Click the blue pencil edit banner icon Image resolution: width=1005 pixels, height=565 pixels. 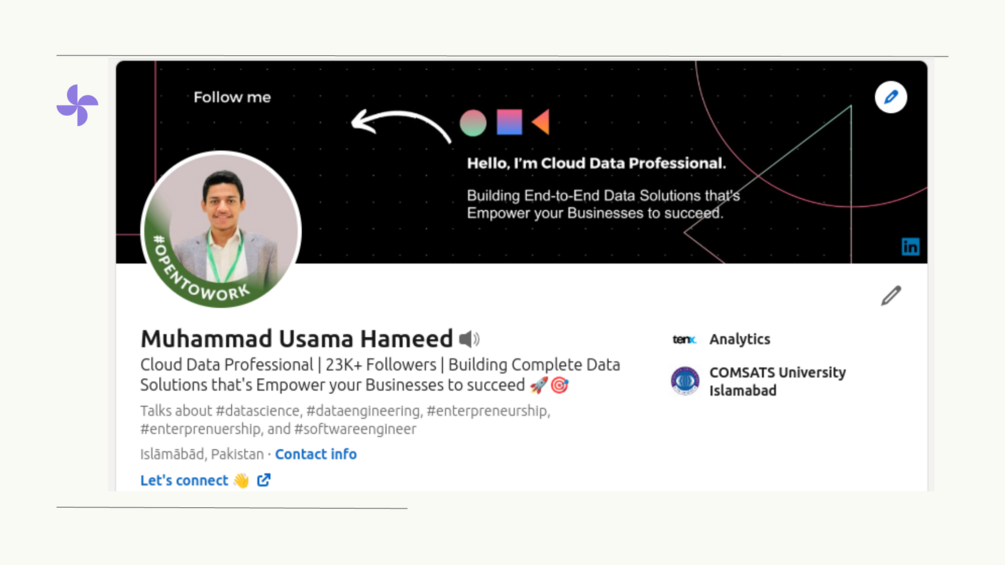(890, 97)
